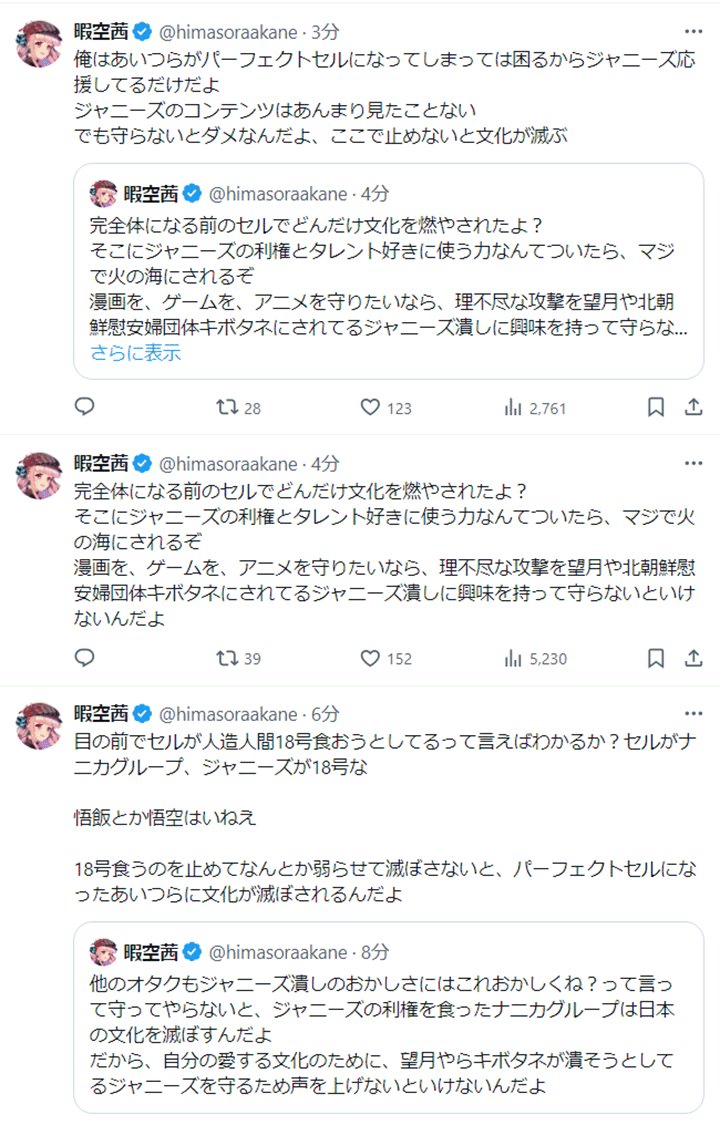Open more options on the 4分 tweet

coord(693,464)
